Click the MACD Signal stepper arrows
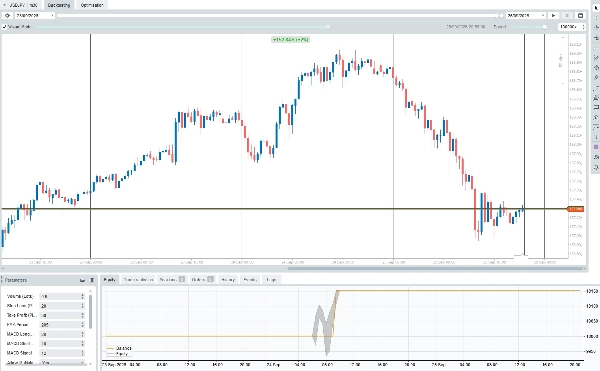The width and height of the screenshot is (600, 371). pyautogui.click(x=82, y=353)
